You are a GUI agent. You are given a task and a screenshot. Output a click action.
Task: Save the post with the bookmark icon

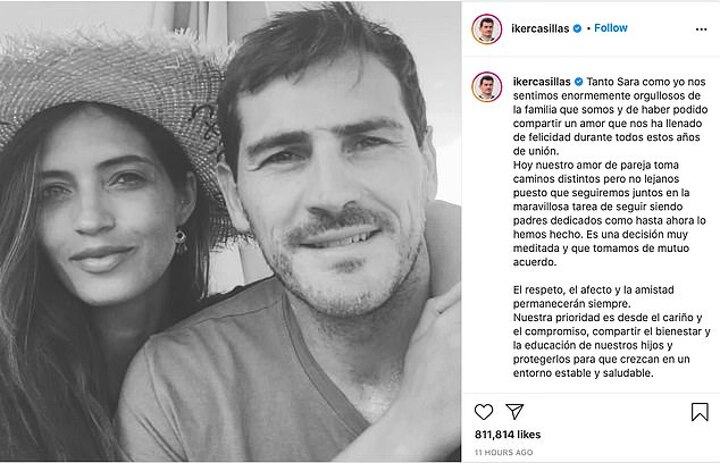coord(700,412)
